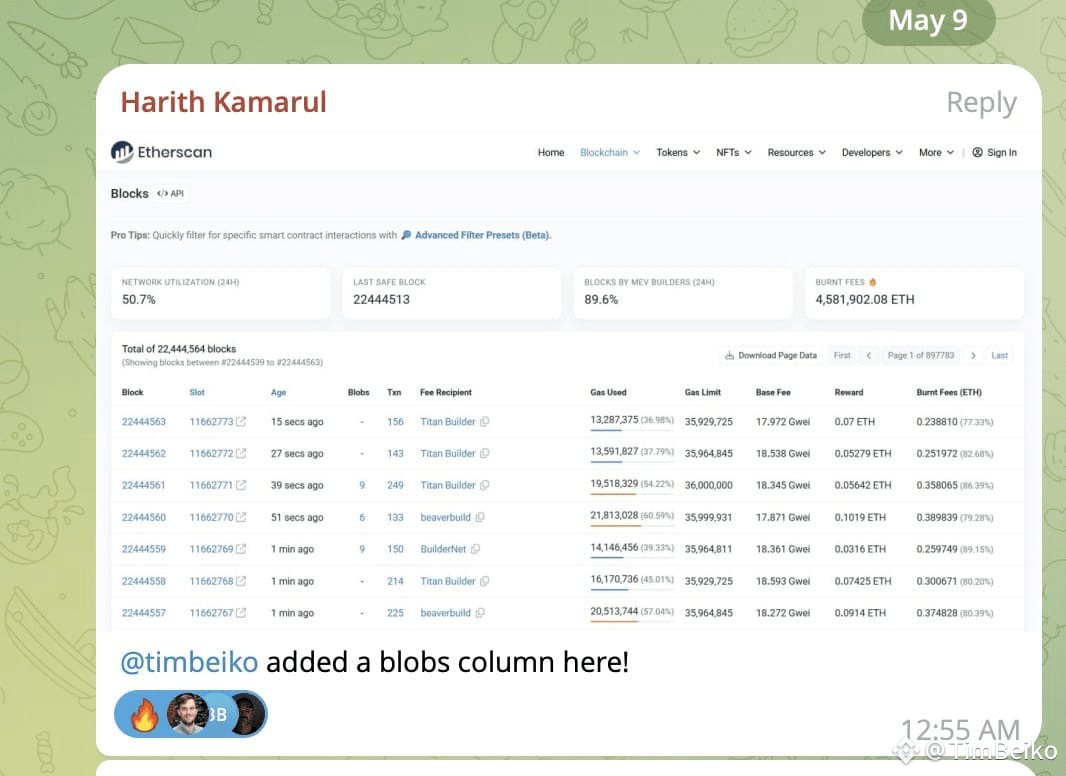Click gas used bar for 13,287,375
The image size is (1066, 776).
[632, 430]
